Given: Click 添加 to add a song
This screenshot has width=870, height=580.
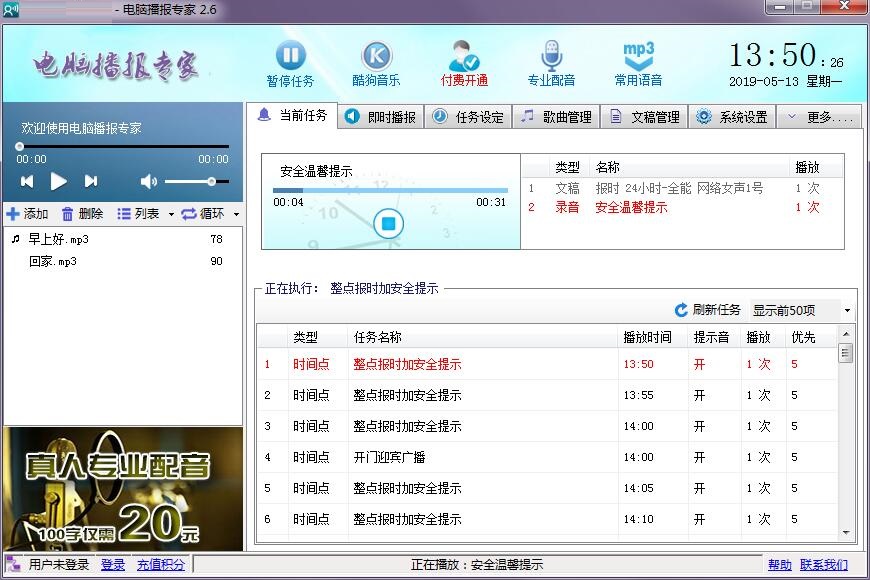Looking at the screenshot, I should (27, 214).
